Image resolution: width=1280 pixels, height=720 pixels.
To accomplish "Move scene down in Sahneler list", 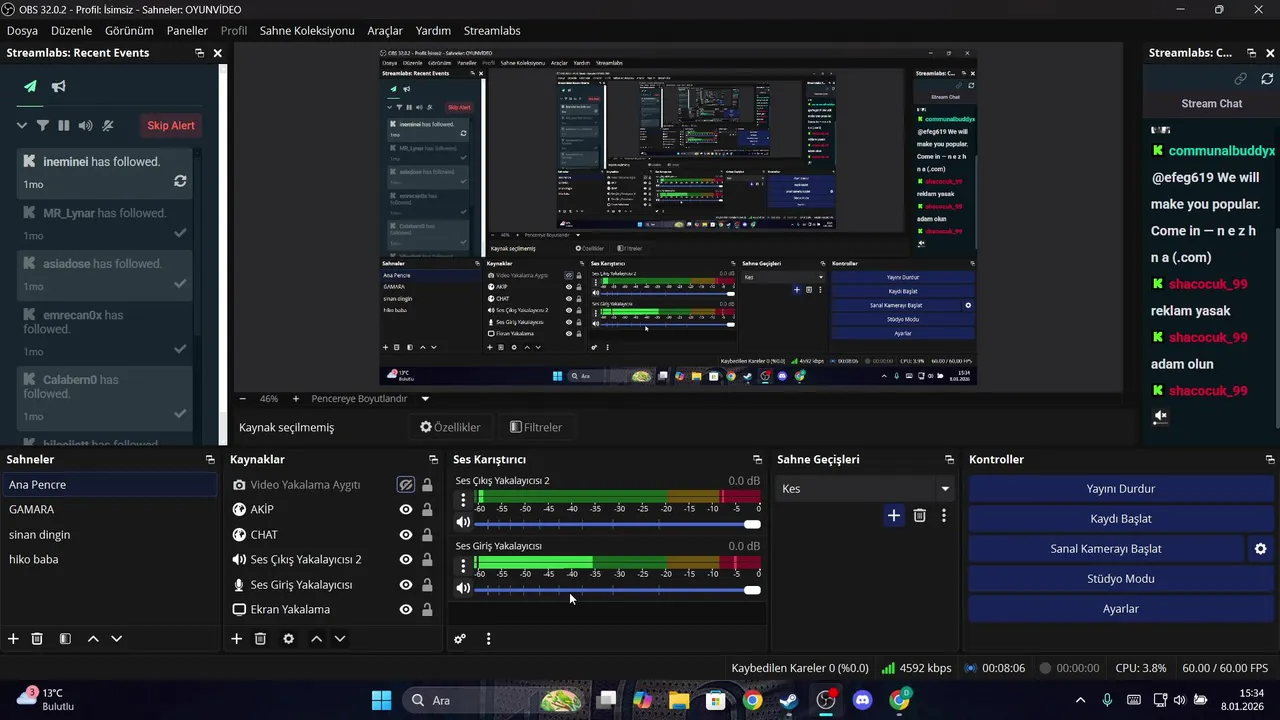I will 116,638.
